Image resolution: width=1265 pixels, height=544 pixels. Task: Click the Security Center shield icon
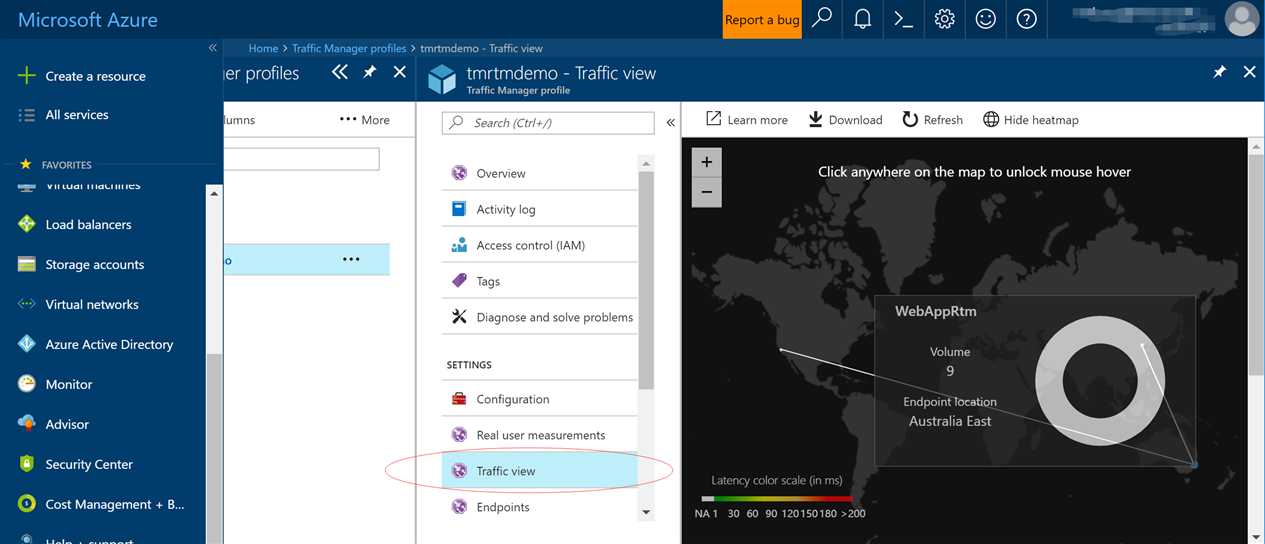coord(27,464)
